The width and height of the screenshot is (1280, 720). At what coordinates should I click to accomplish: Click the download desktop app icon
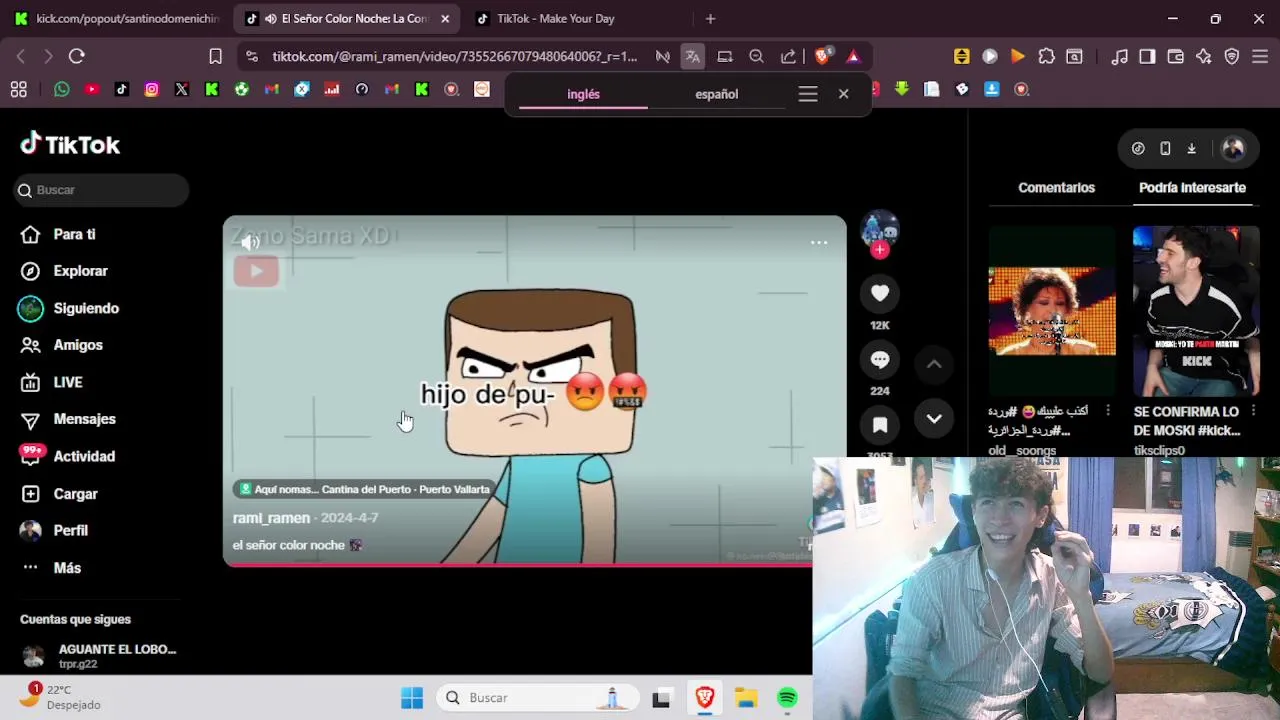(1191, 149)
